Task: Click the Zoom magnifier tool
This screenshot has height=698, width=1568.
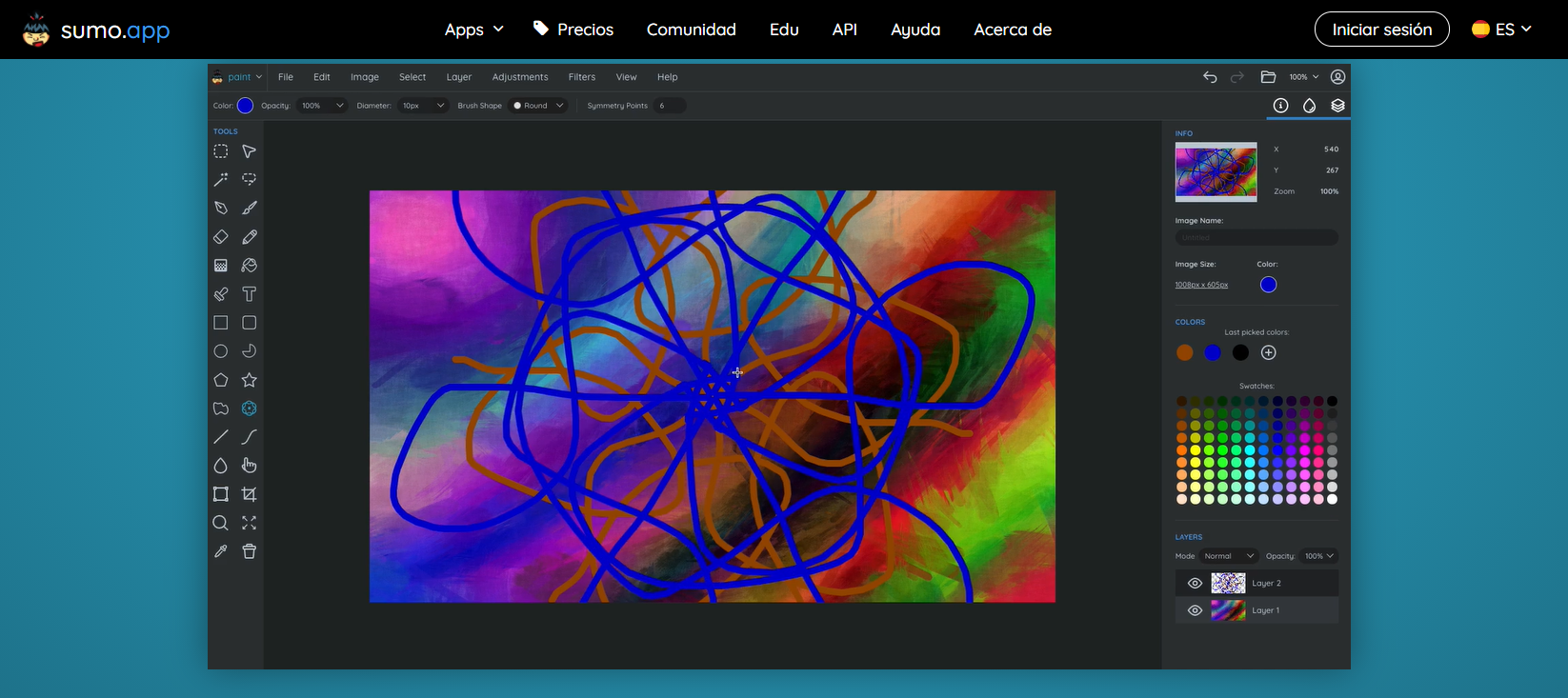Action: point(221,523)
